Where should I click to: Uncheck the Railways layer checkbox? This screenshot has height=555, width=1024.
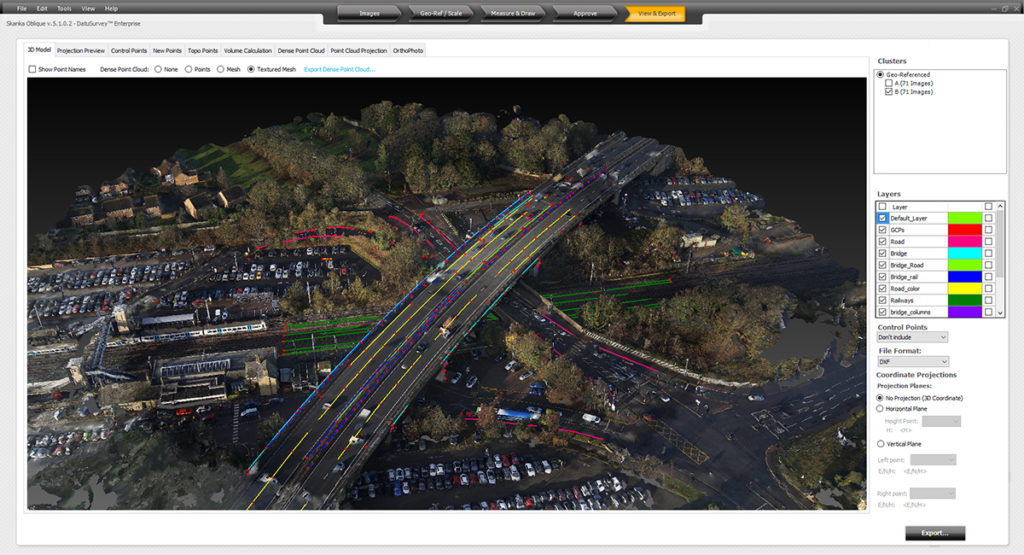[882, 300]
